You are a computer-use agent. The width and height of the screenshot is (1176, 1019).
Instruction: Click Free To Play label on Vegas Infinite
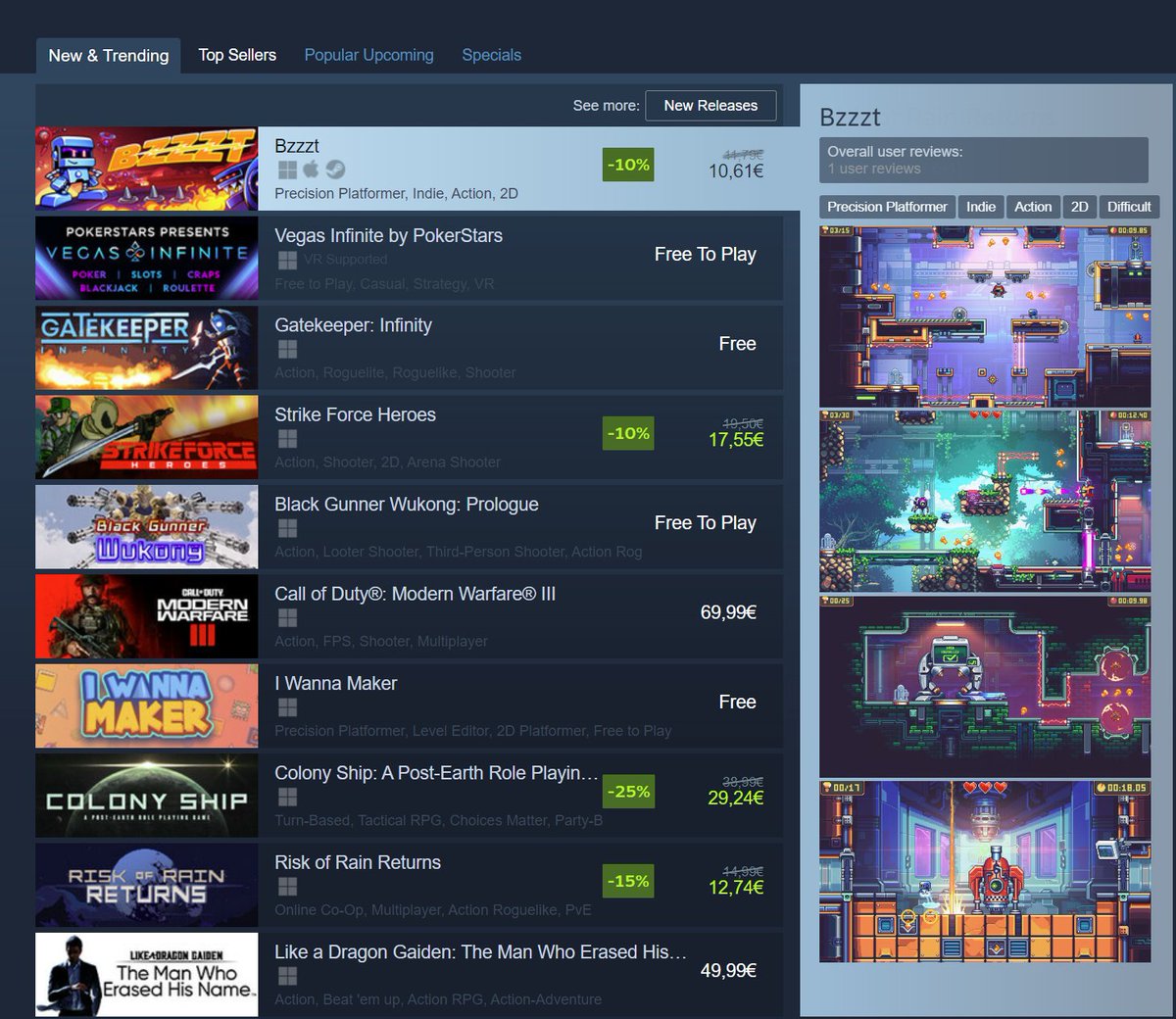coord(705,255)
